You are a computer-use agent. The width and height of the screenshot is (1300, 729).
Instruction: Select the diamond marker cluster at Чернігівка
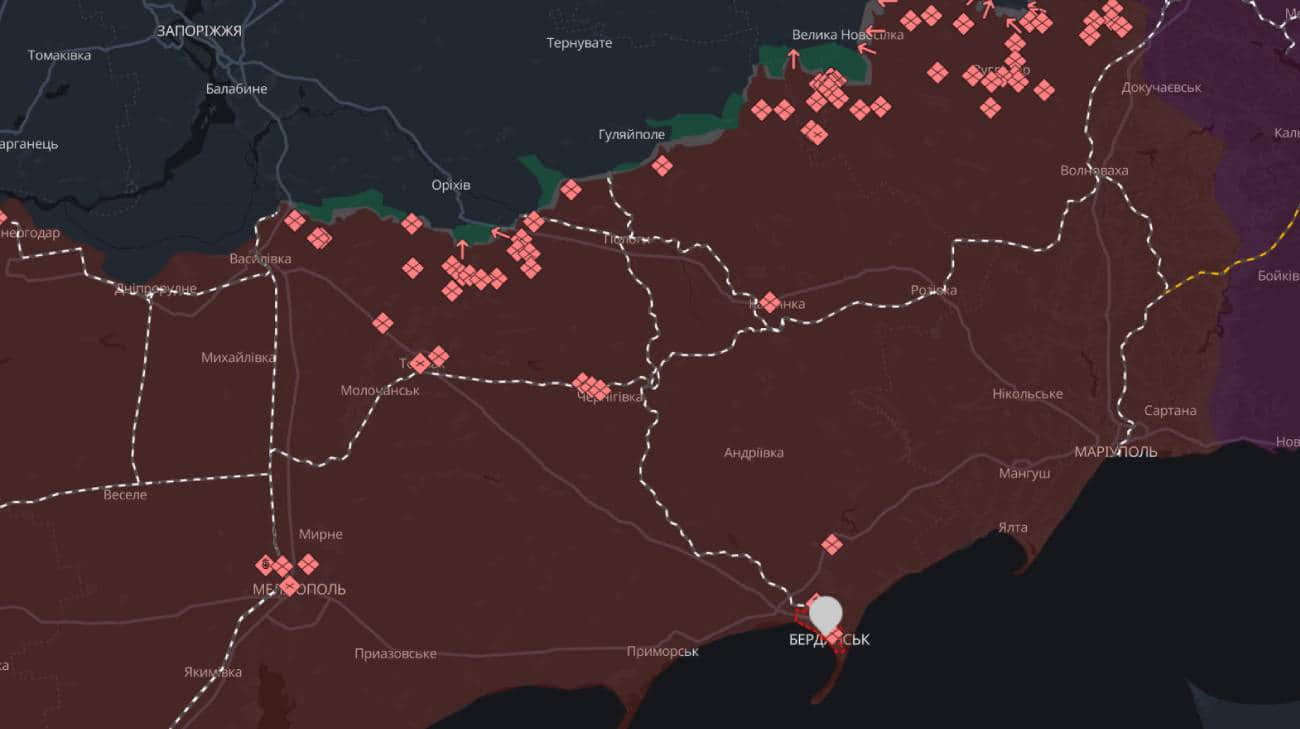[x=592, y=386]
